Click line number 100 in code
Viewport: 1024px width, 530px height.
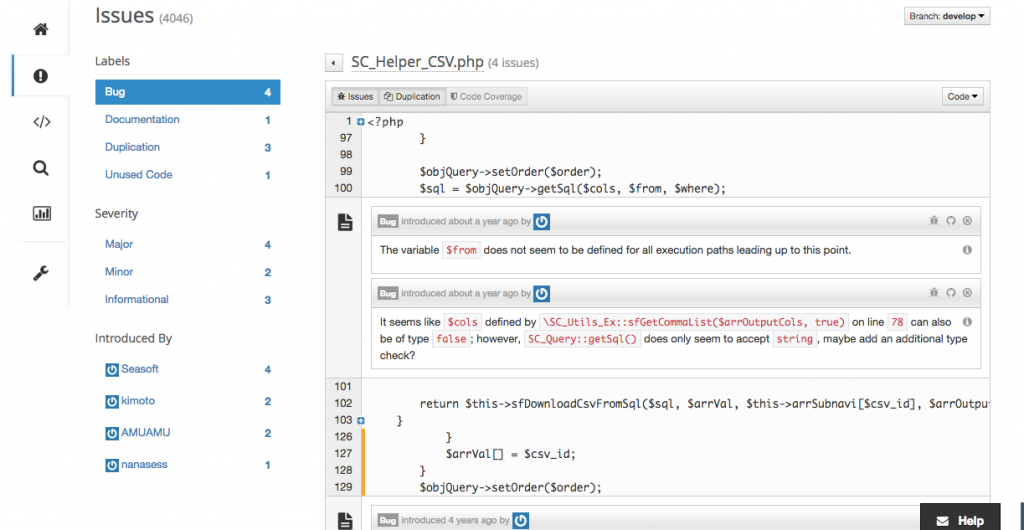[x=343, y=188]
